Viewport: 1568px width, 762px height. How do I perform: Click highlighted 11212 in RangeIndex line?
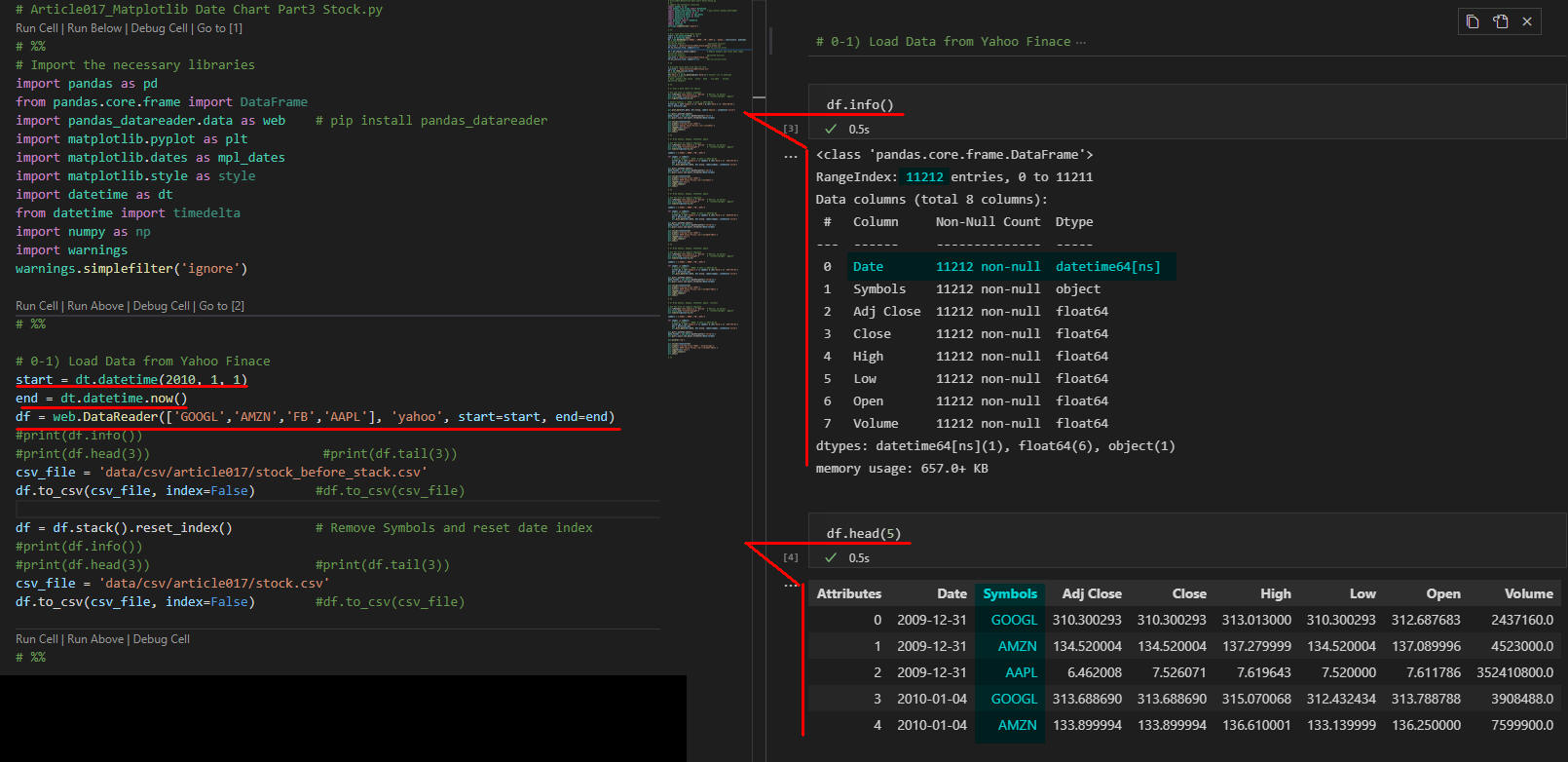924,177
